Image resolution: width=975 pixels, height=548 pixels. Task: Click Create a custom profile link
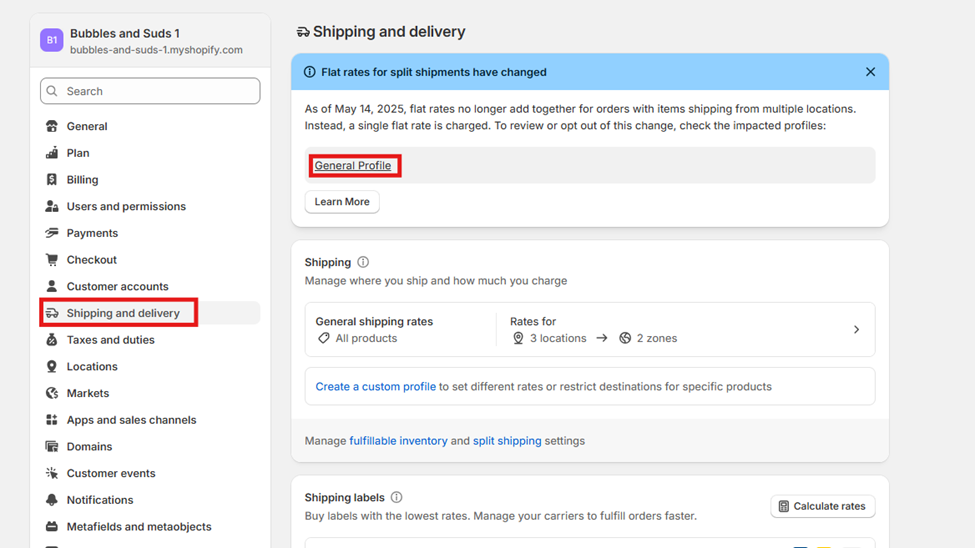point(376,386)
